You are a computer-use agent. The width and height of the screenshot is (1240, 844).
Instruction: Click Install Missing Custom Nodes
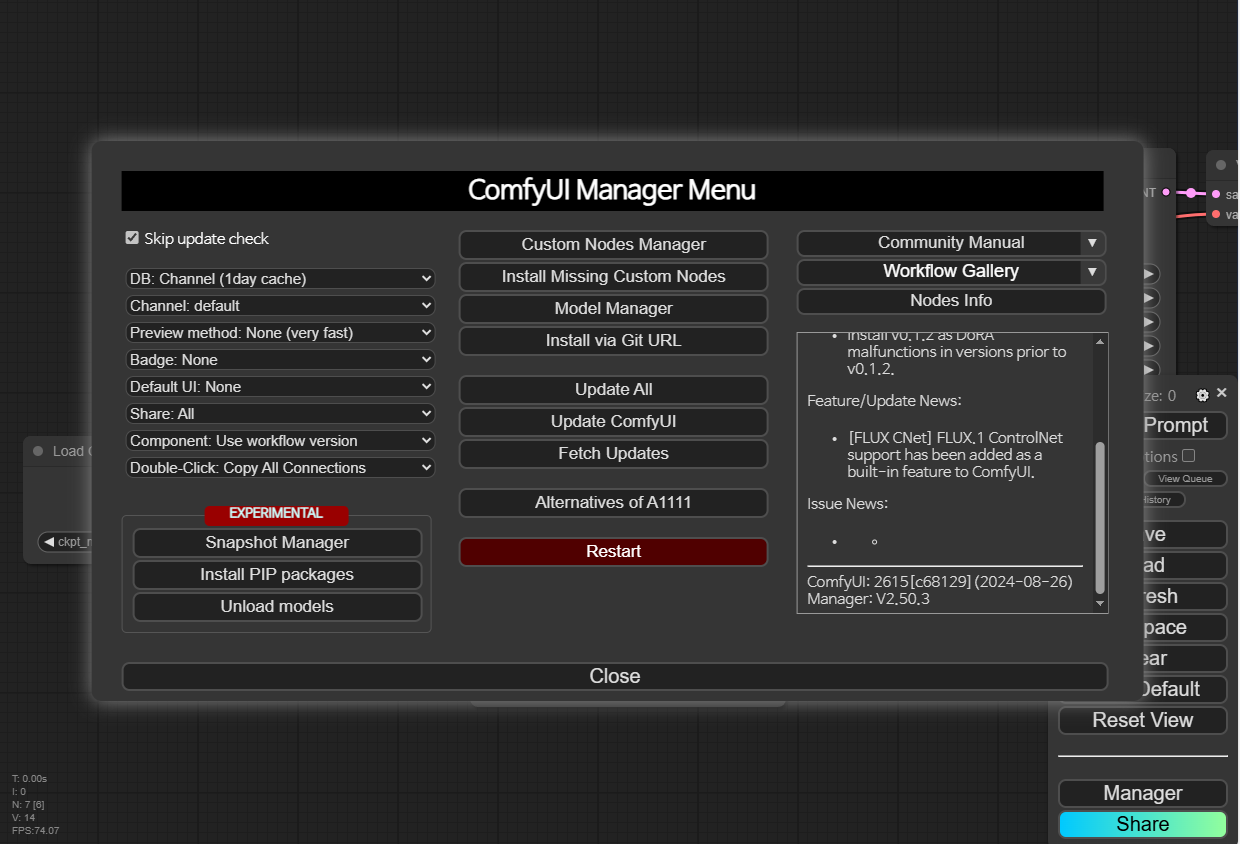click(614, 277)
